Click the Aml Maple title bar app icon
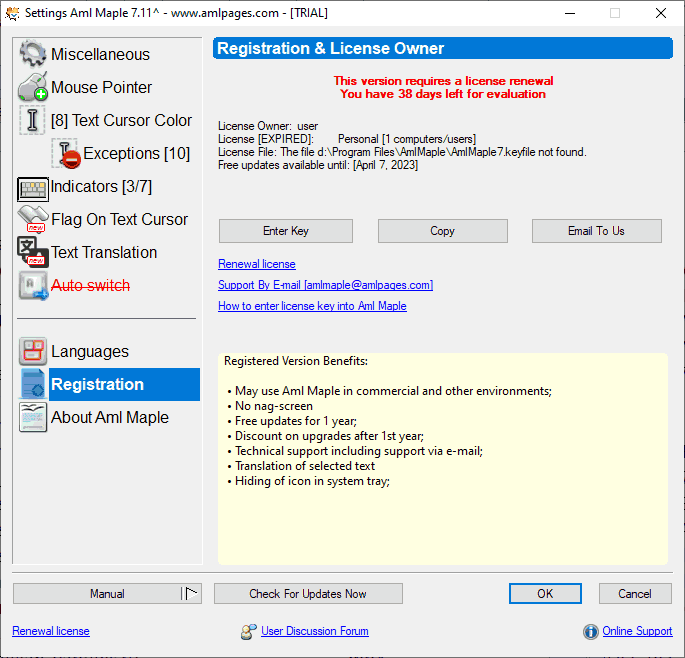 [12, 13]
